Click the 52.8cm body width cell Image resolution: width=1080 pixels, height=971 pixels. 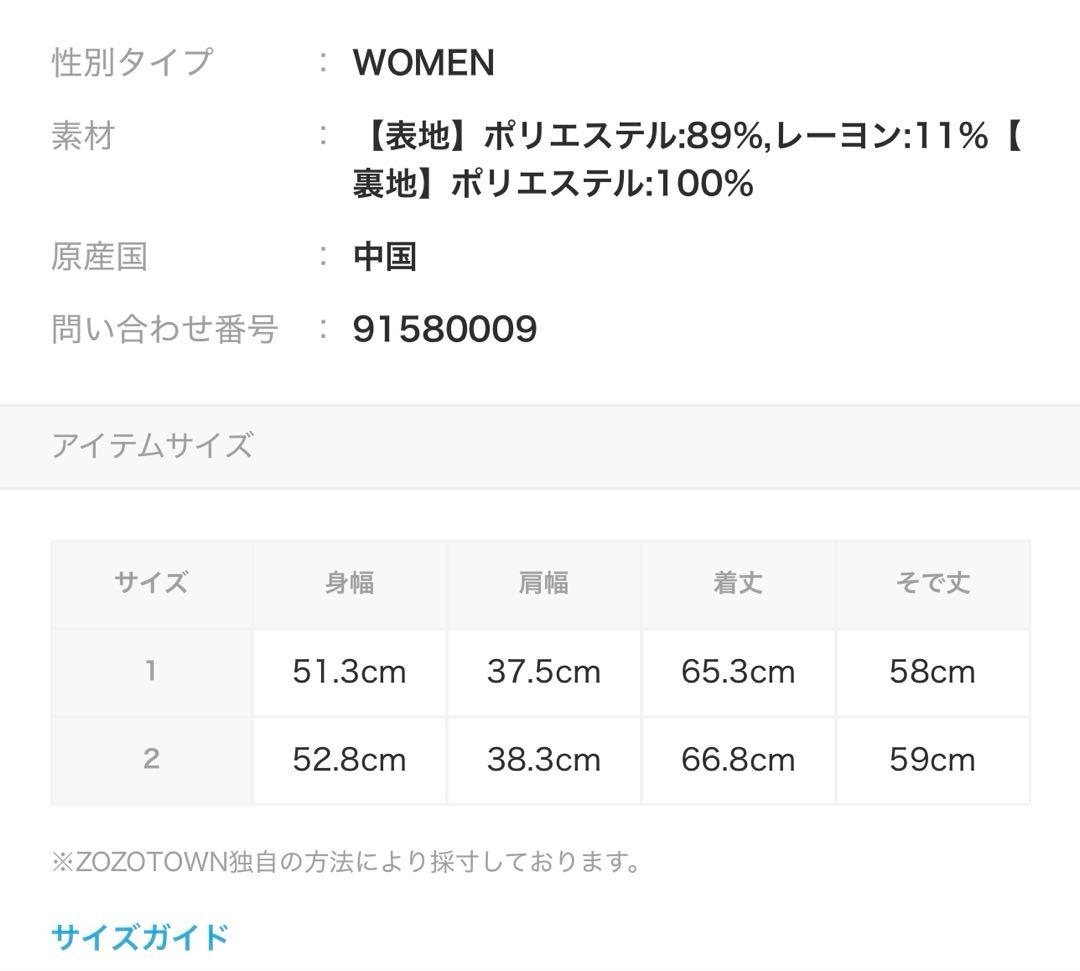pyautogui.click(x=349, y=760)
